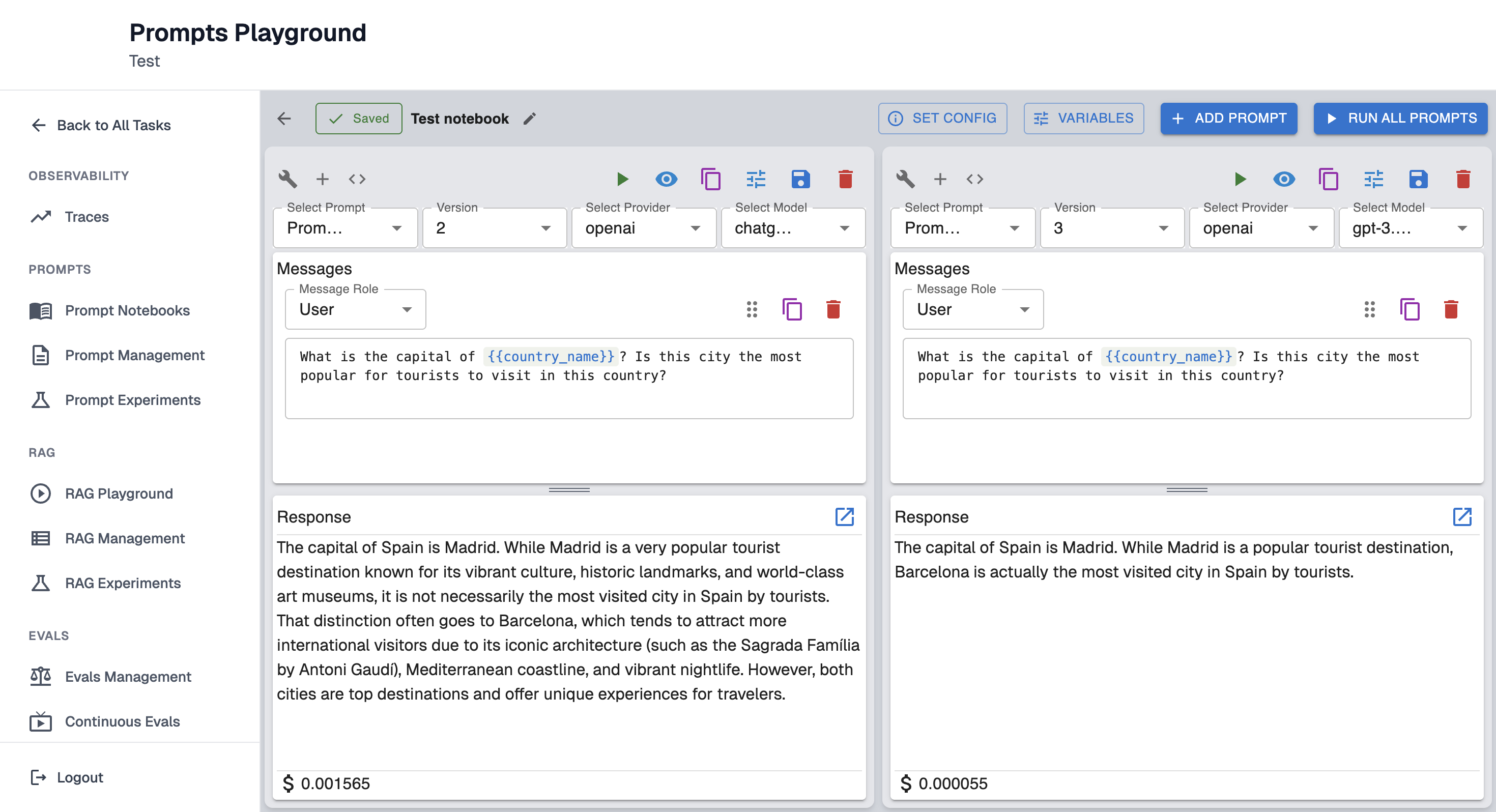Open Prompt Management from the sidebar
Image resolution: width=1496 pixels, height=812 pixels.
point(134,355)
